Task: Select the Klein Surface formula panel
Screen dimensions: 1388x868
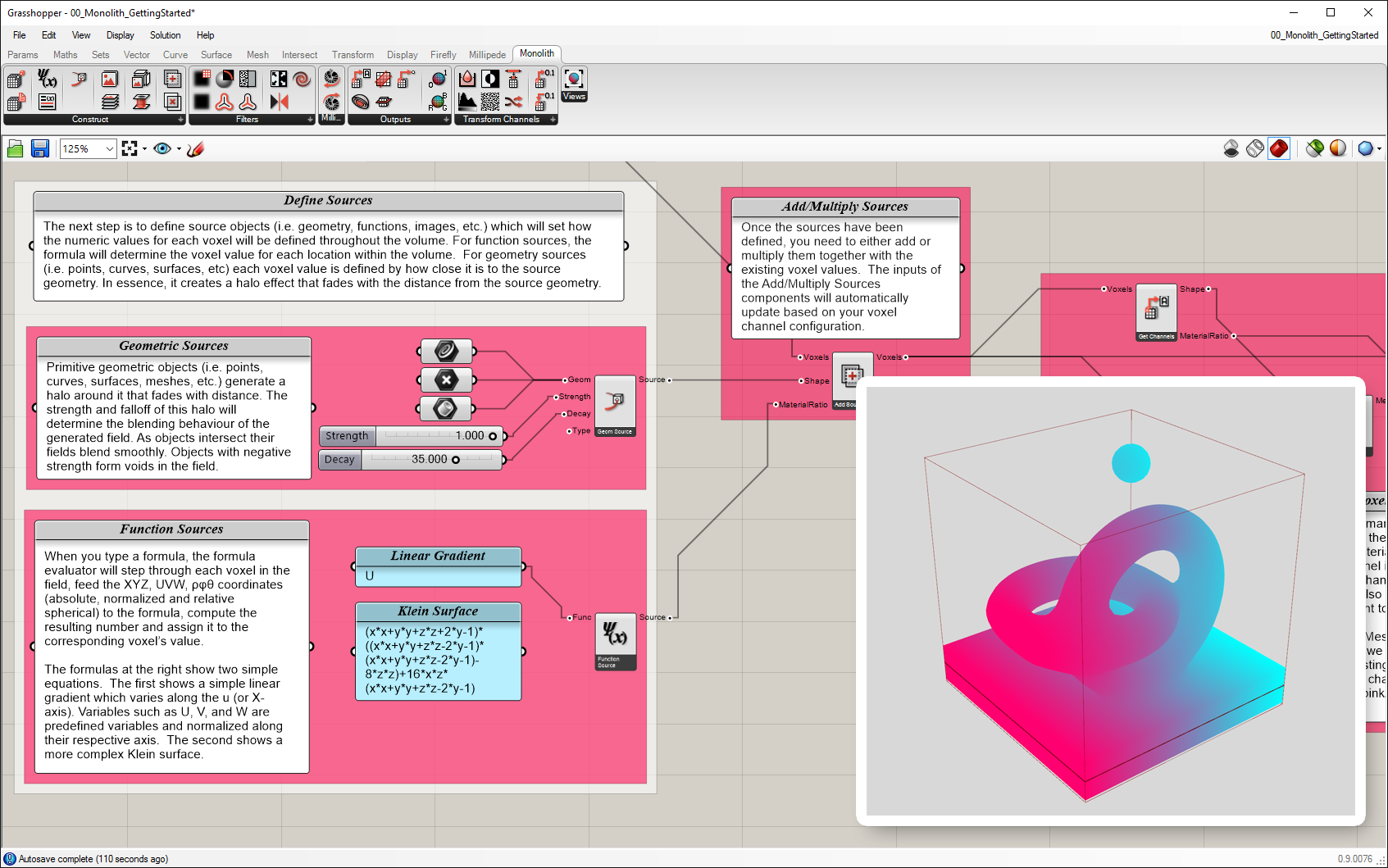Action: [x=439, y=652]
